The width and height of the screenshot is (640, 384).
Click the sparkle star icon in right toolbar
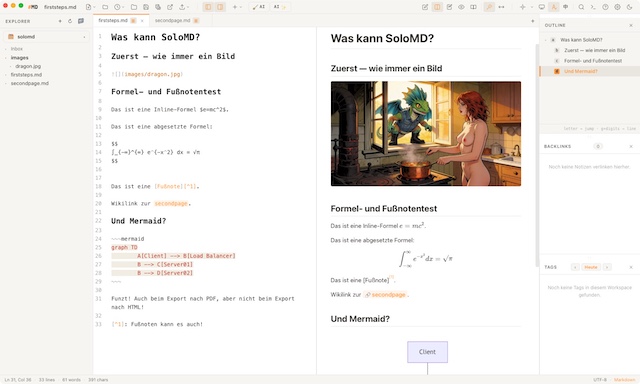[522, 7]
